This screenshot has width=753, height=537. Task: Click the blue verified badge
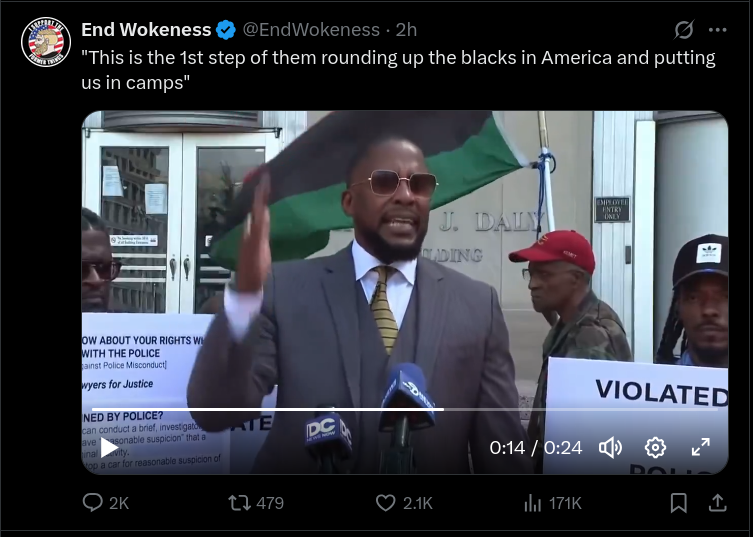pyautogui.click(x=226, y=30)
